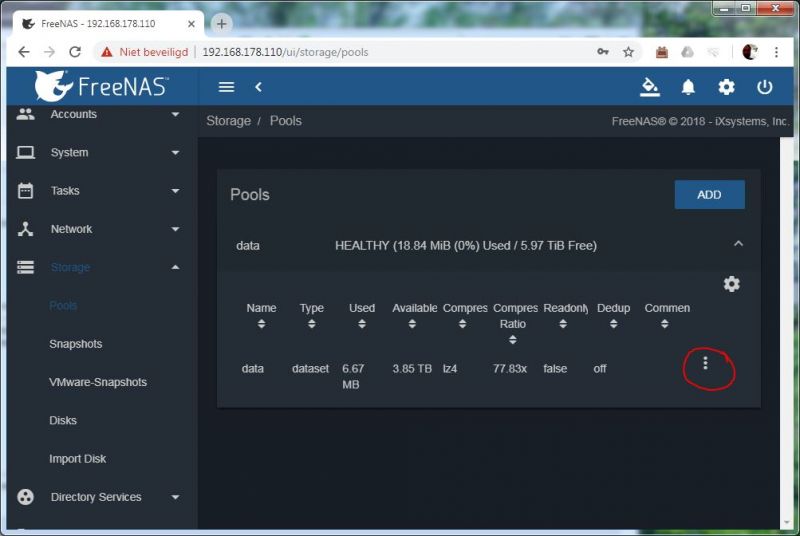Expand the System menu
Screen dimensions: 800x536
click(x=176, y=152)
